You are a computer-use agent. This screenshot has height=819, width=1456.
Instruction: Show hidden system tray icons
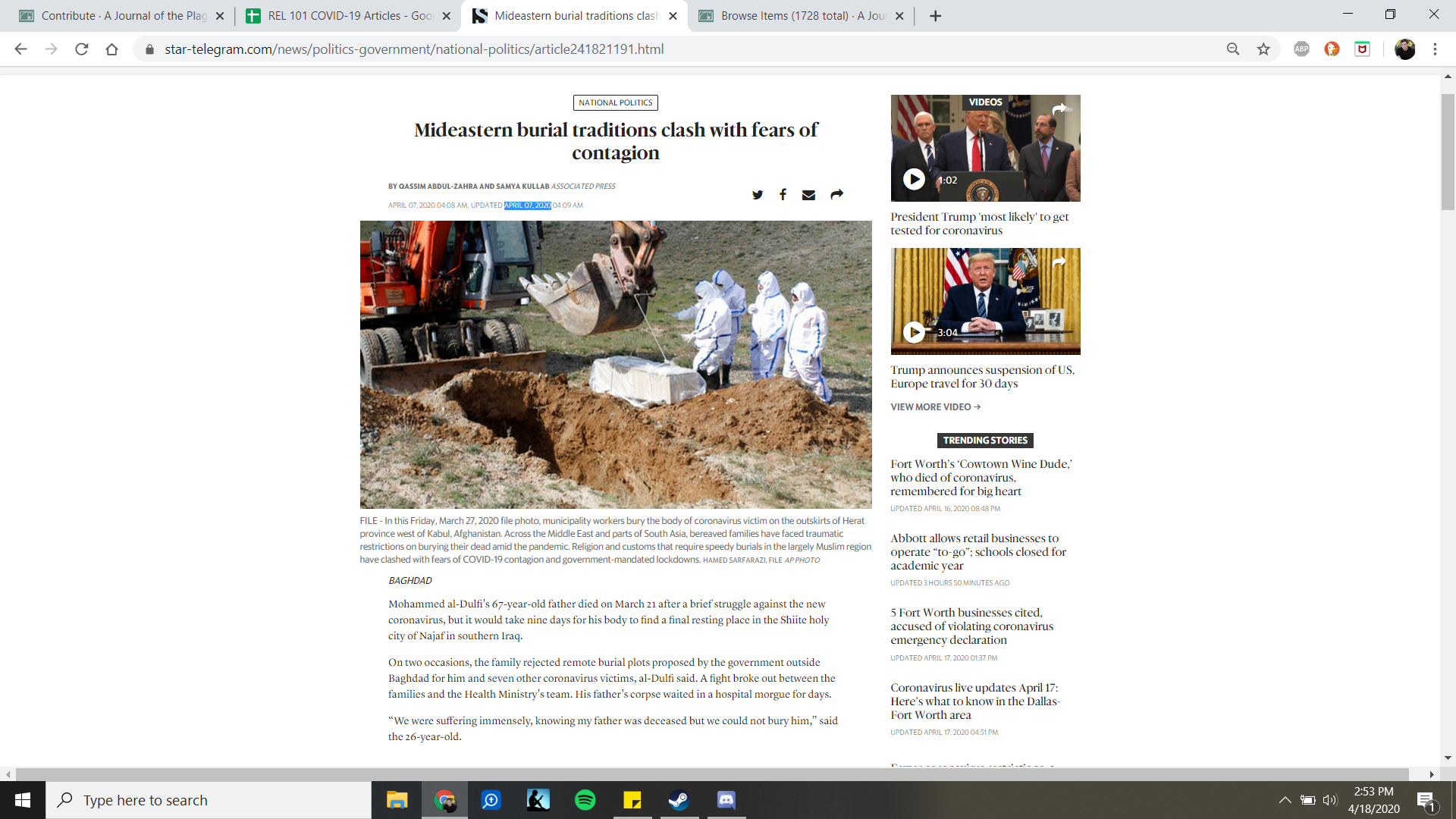[1285, 800]
